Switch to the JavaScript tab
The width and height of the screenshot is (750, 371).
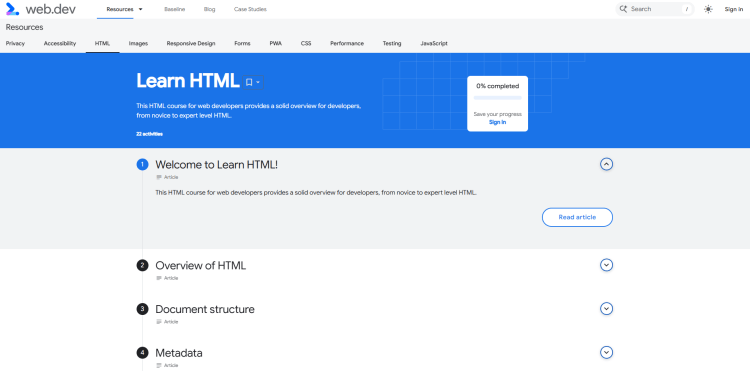(x=434, y=44)
